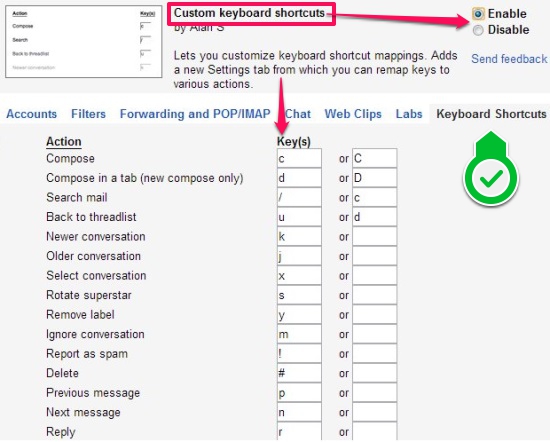
Task: Go to the Chat settings tab
Action: point(298,114)
